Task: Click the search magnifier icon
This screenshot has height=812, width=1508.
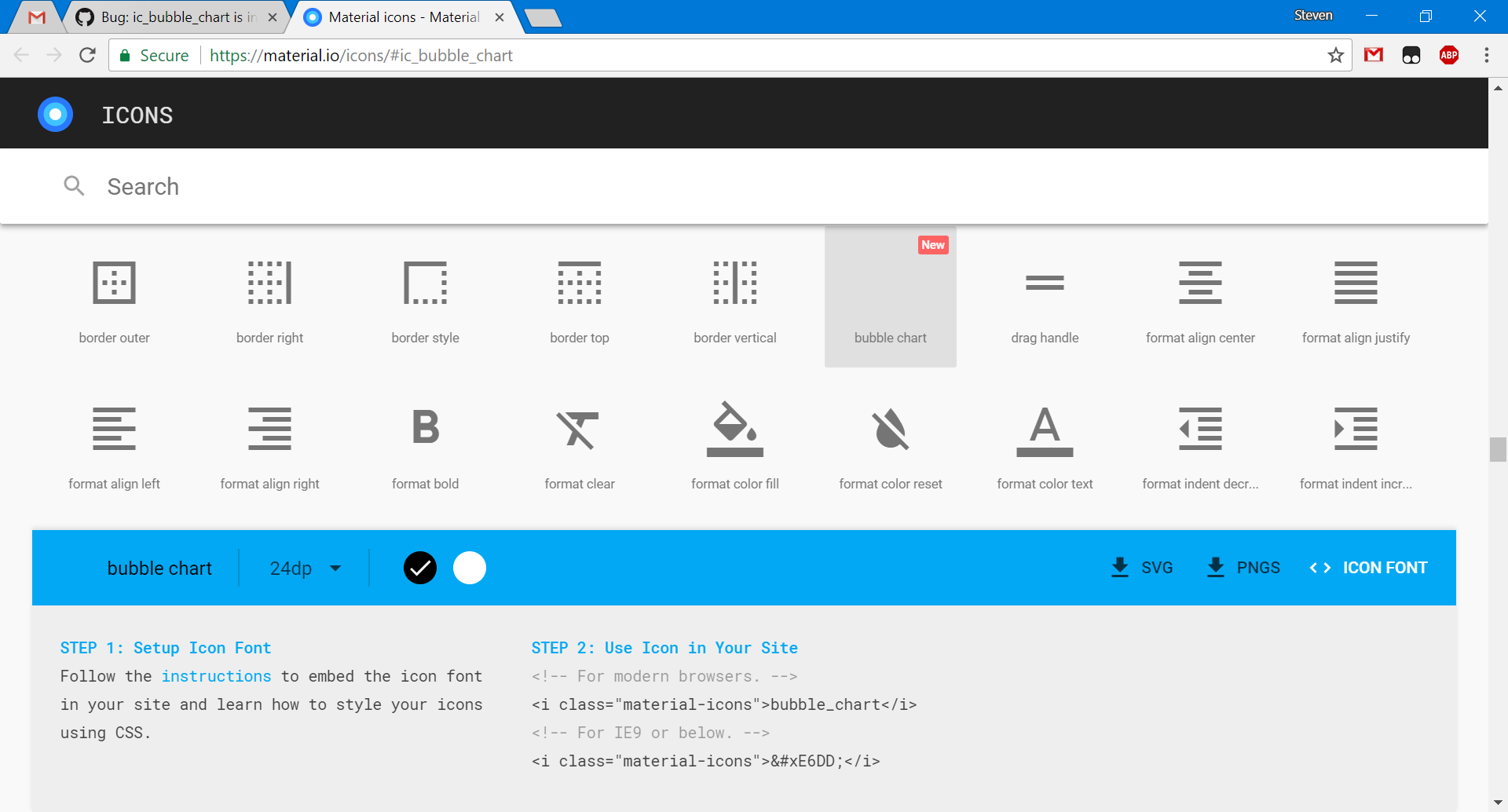Action: (x=74, y=186)
